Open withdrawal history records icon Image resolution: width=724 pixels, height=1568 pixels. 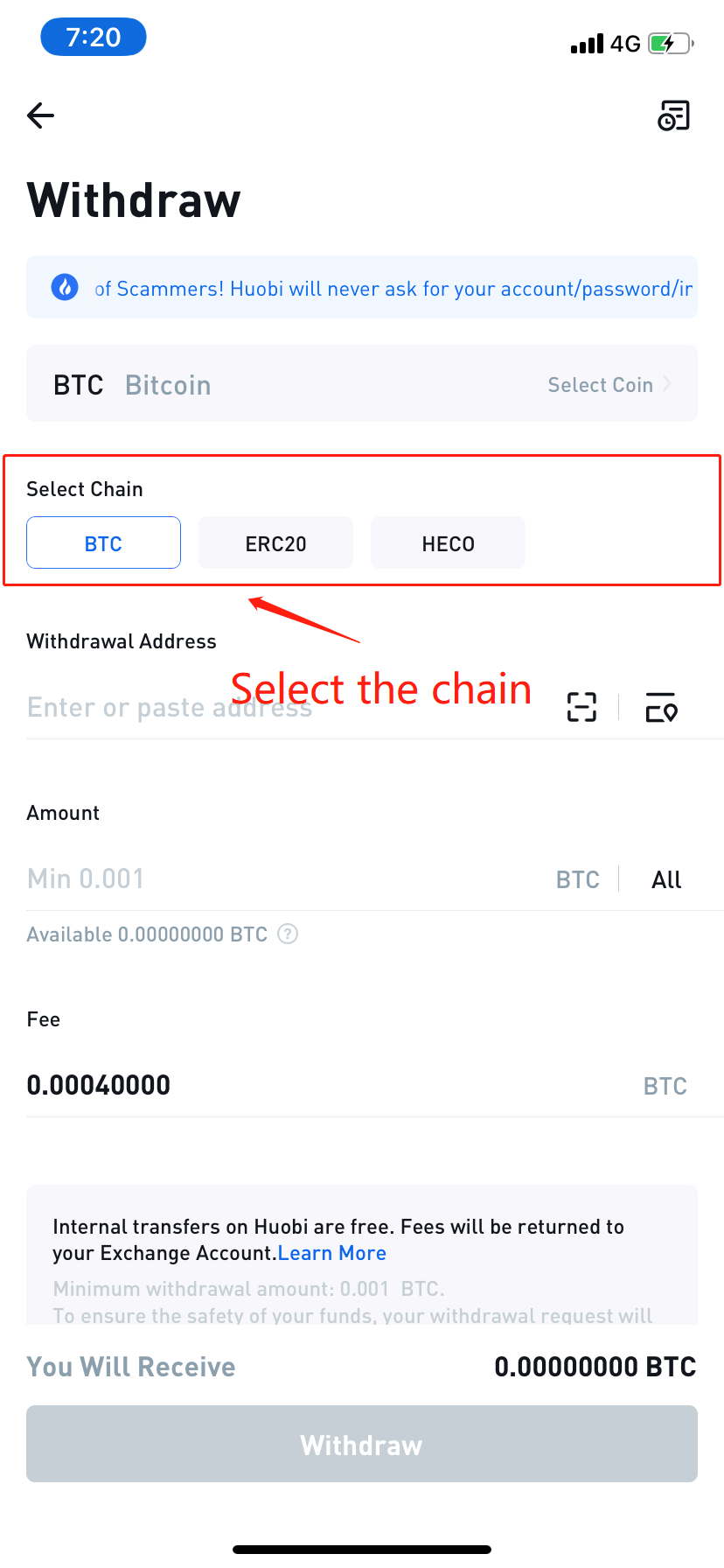[673, 115]
